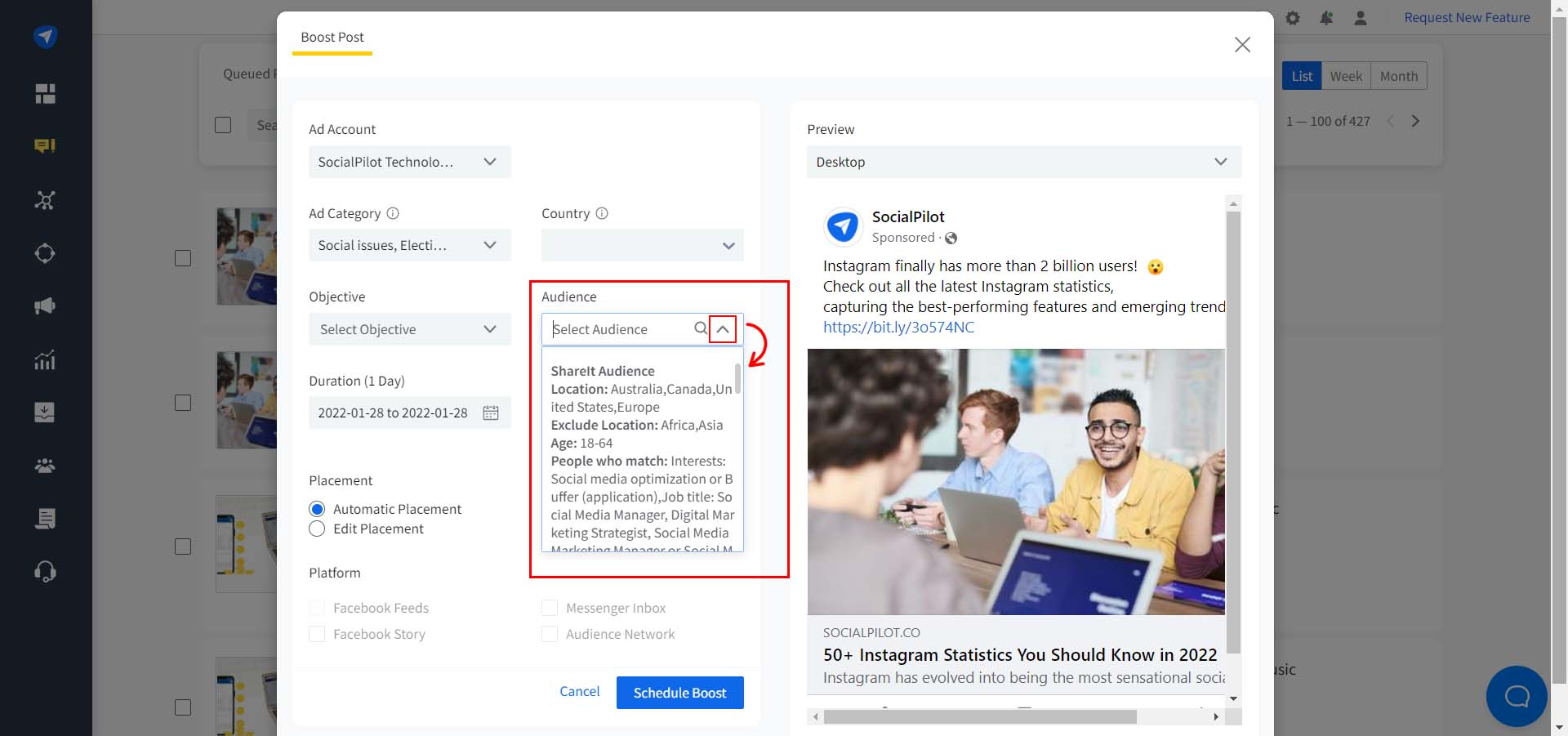Click the Cancel link
This screenshot has height=736, width=1568.
pos(580,692)
